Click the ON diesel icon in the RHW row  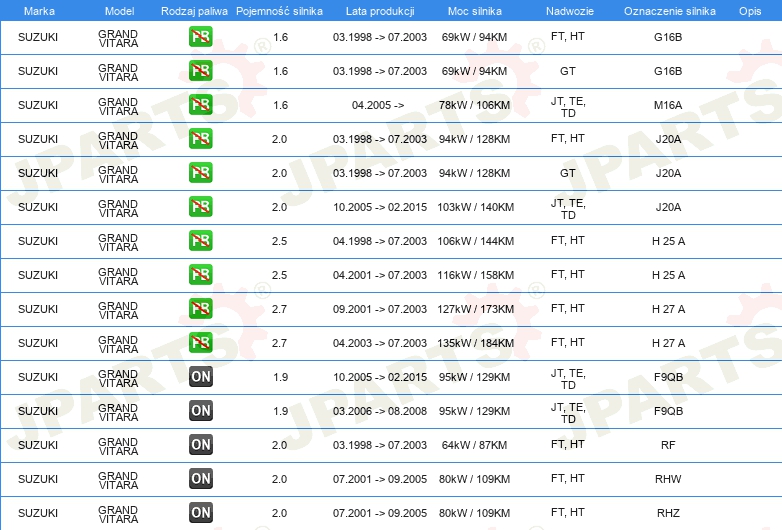(200, 478)
